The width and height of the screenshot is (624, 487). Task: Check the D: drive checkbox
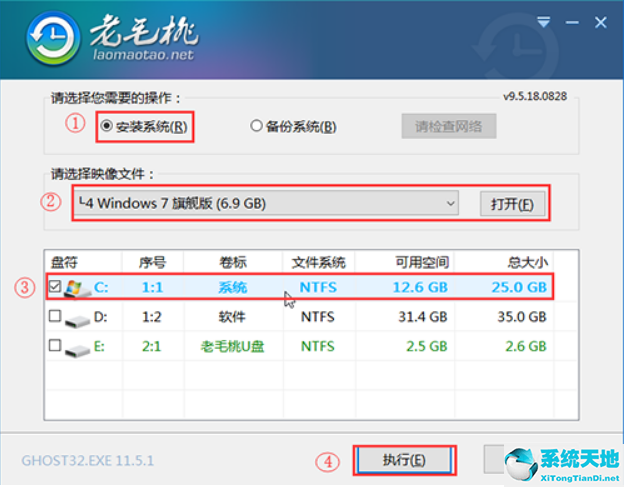coord(55,316)
